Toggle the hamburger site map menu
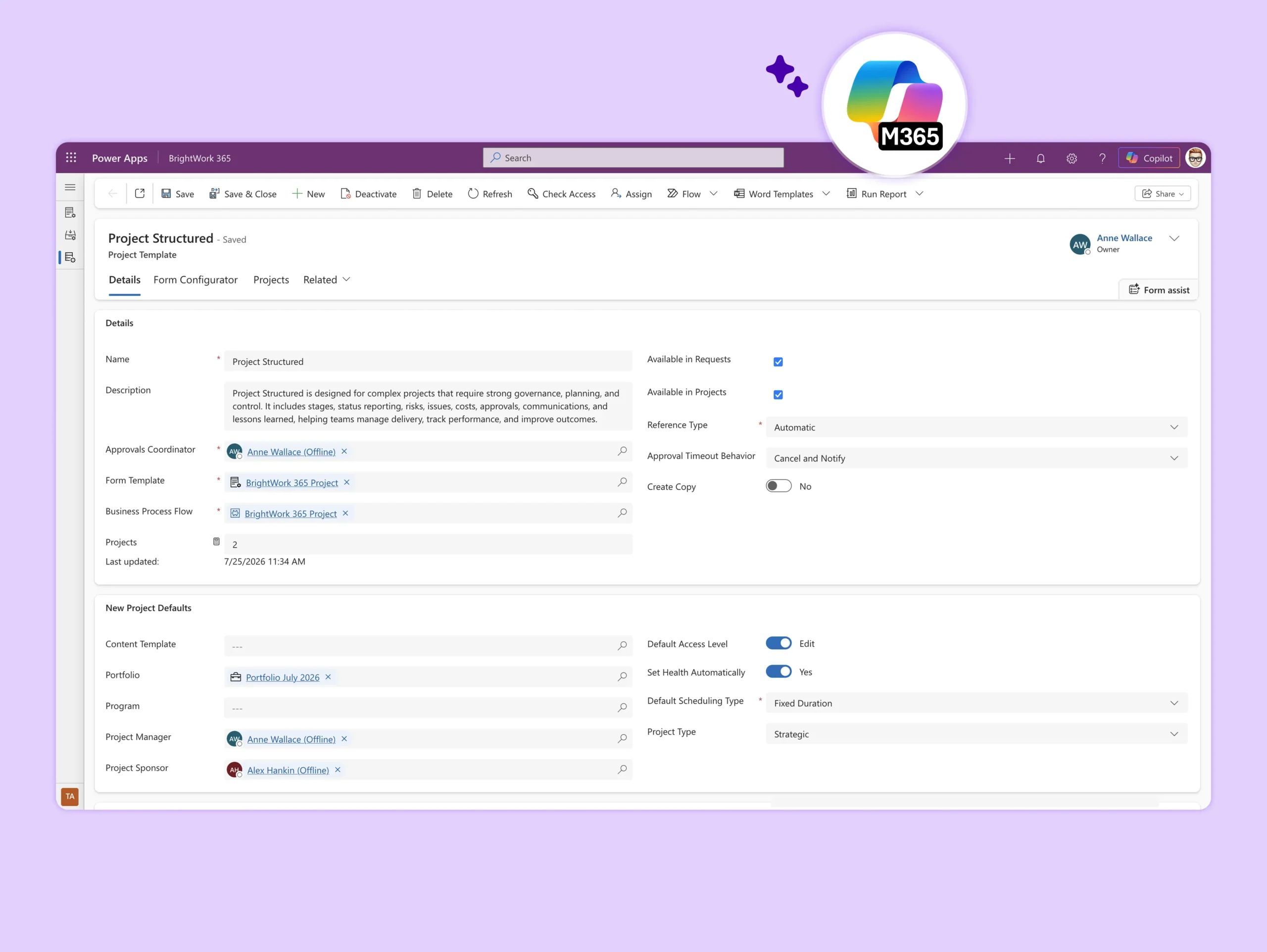The image size is (1267, 952). pyautogui.click(x=70, y=188)
